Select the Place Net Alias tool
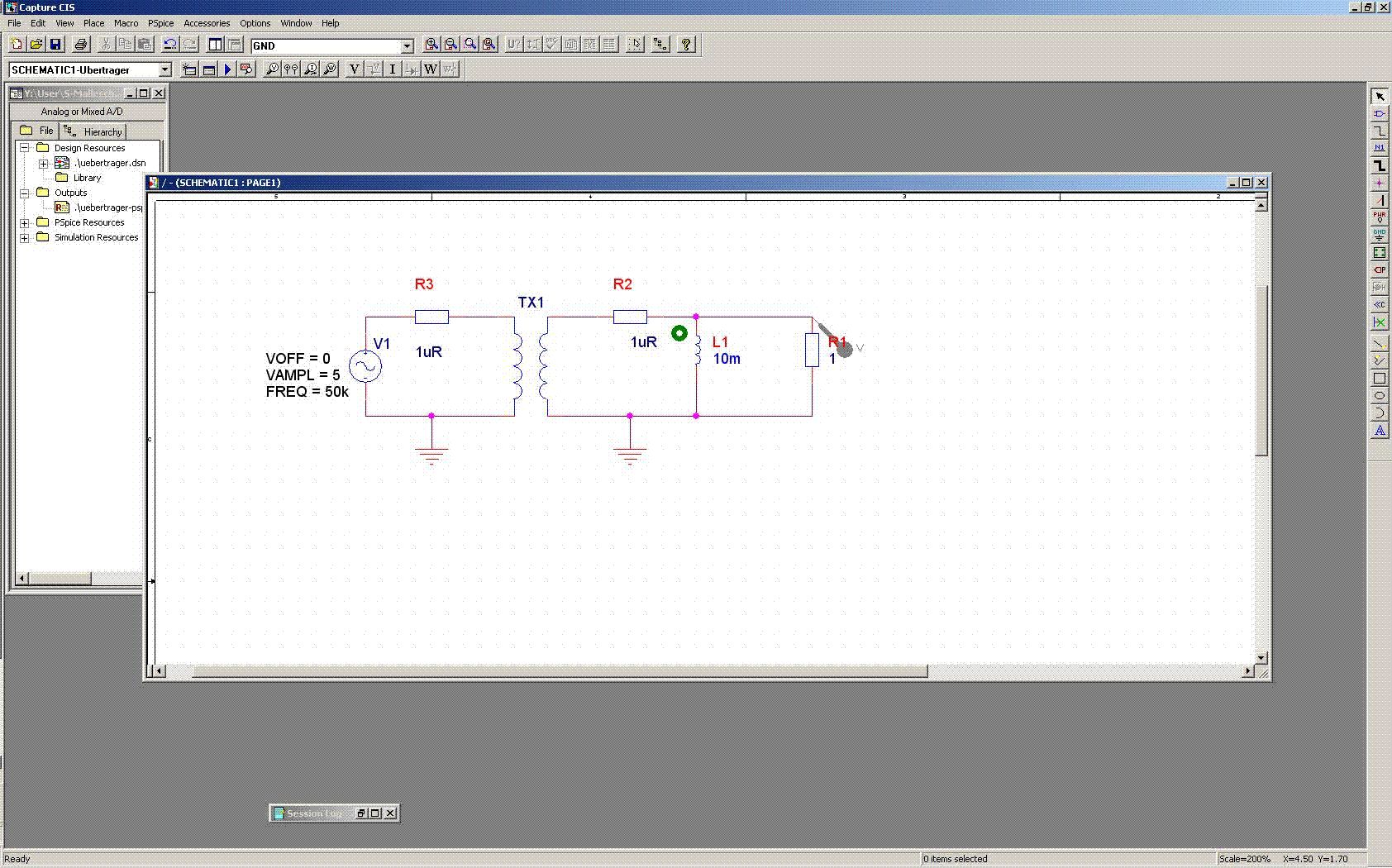1392x868 pixels. click(x=1379, y=149)
